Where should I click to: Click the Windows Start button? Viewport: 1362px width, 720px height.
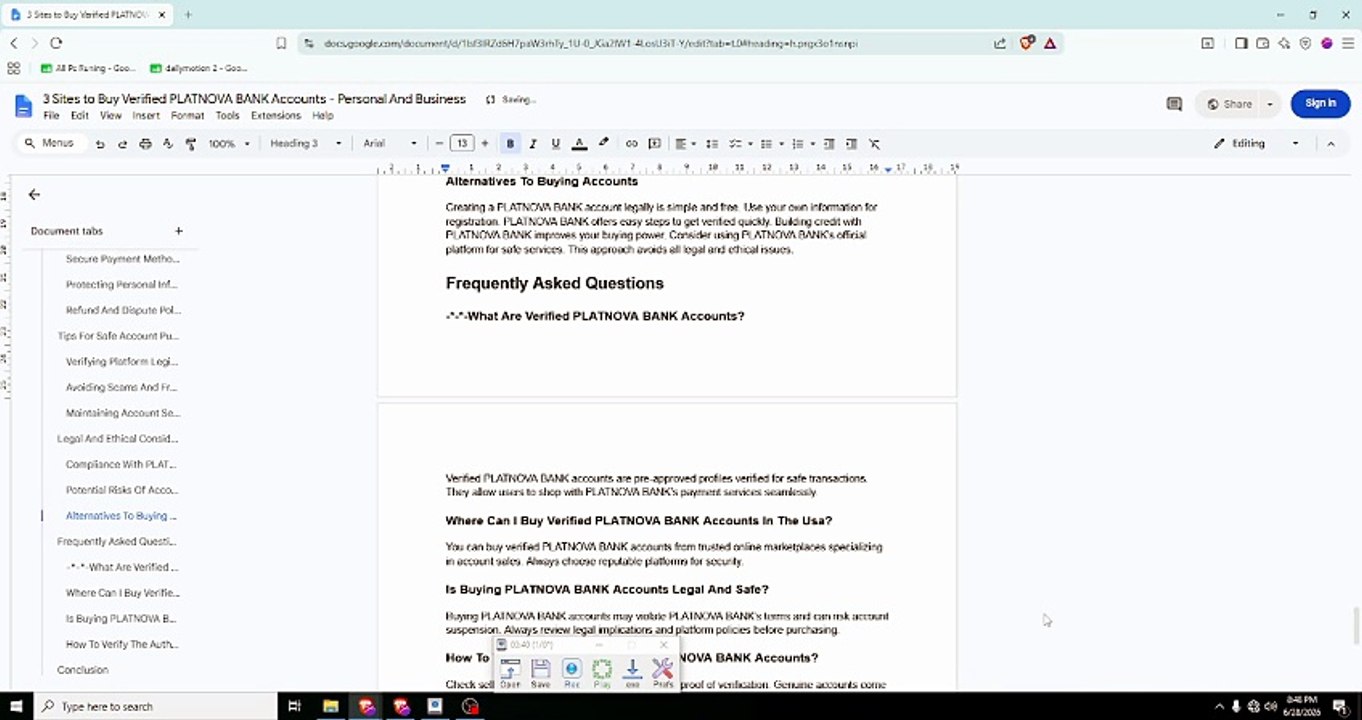(x=17, y=706)
